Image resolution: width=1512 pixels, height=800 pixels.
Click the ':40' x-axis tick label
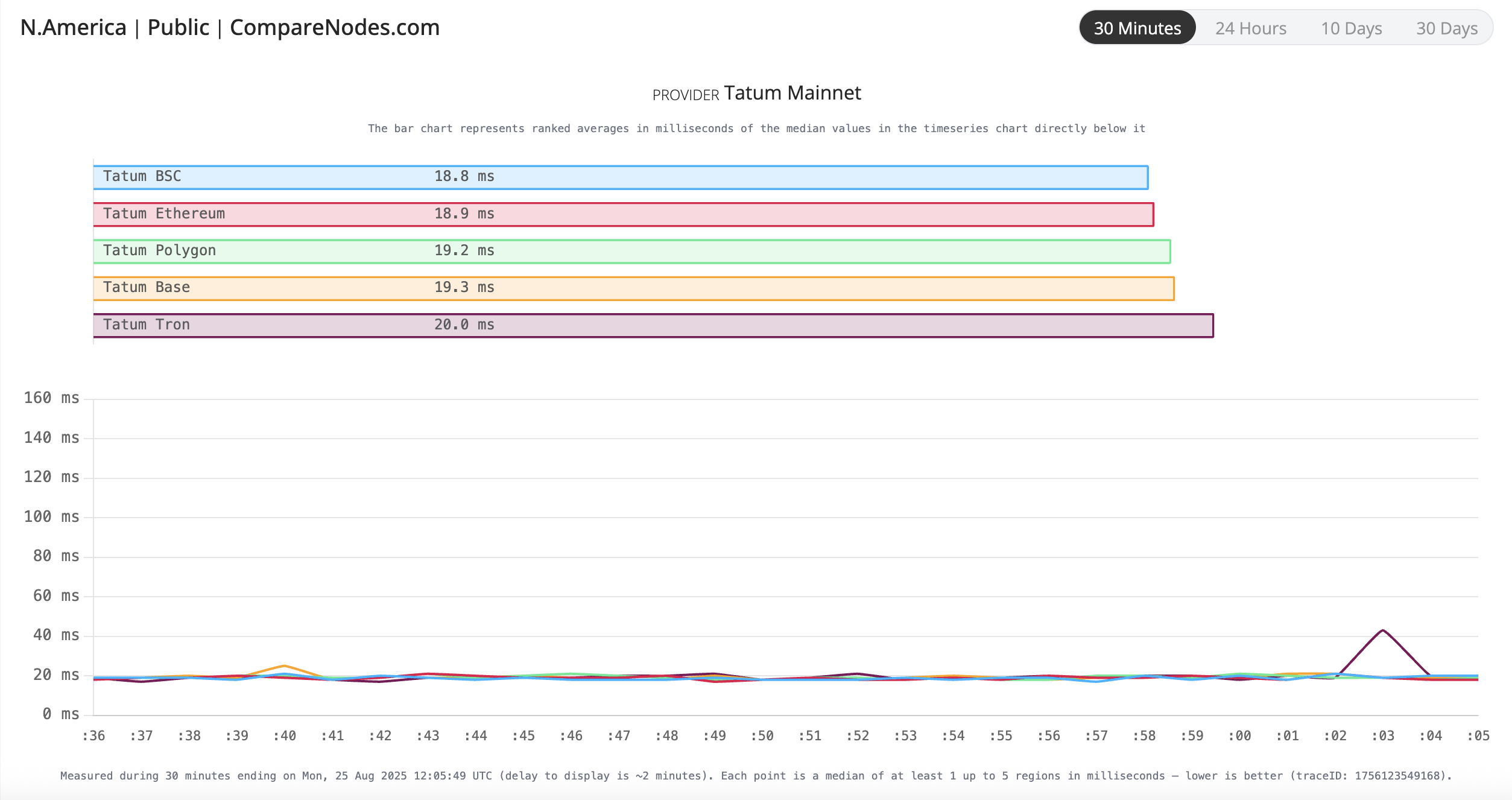284,736
